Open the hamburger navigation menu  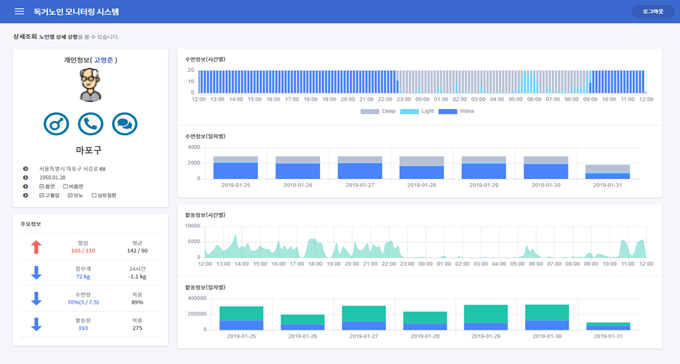point(19,11)
